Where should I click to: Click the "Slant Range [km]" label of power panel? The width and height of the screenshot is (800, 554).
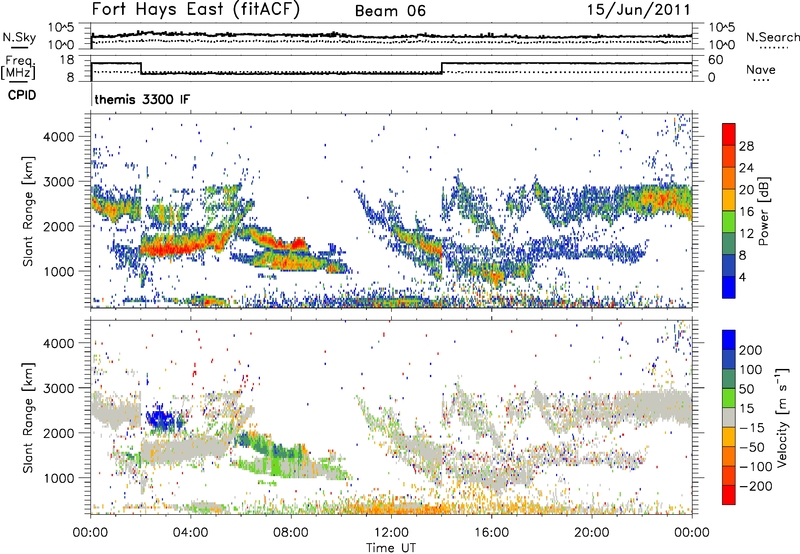[28, 211]
